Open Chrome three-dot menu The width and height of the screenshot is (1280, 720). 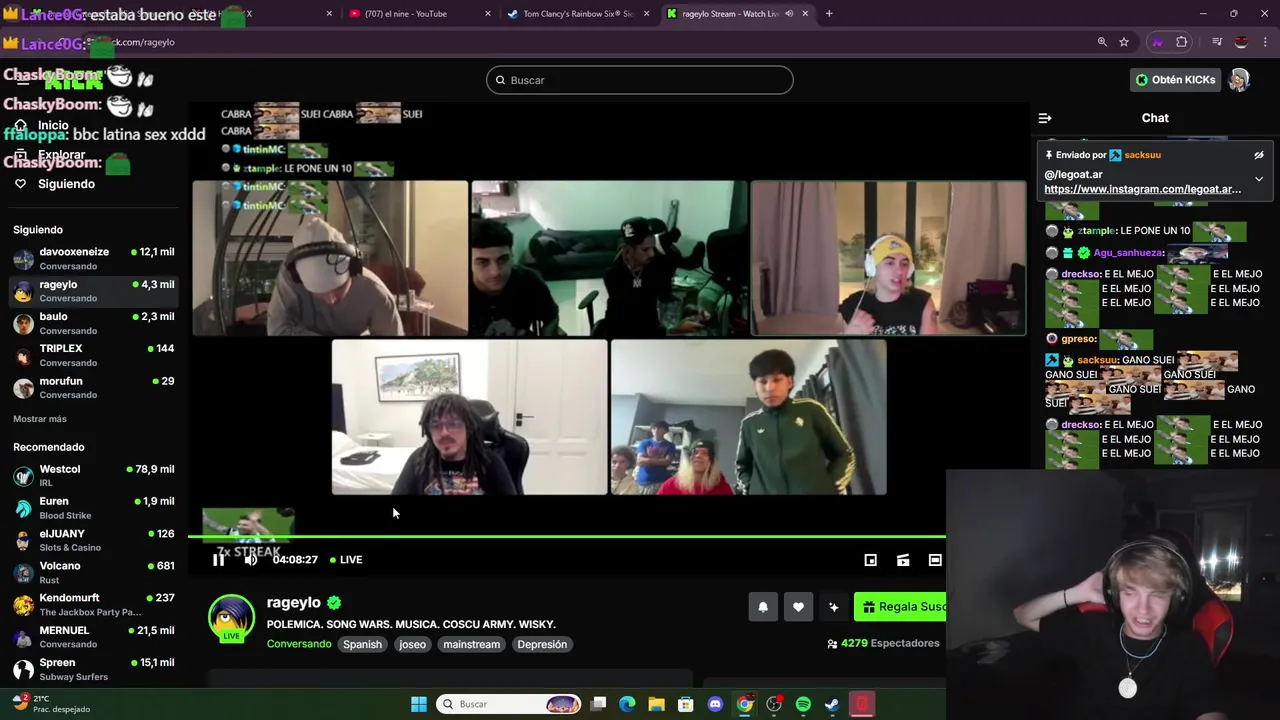1266,42
